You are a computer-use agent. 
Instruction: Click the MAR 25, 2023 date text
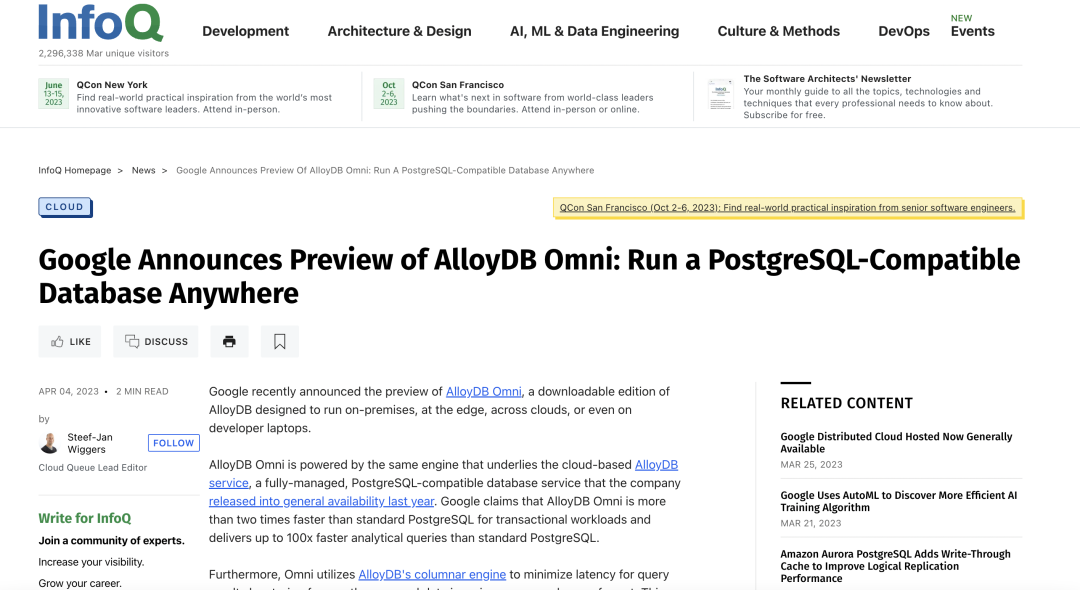pos(811,465)
